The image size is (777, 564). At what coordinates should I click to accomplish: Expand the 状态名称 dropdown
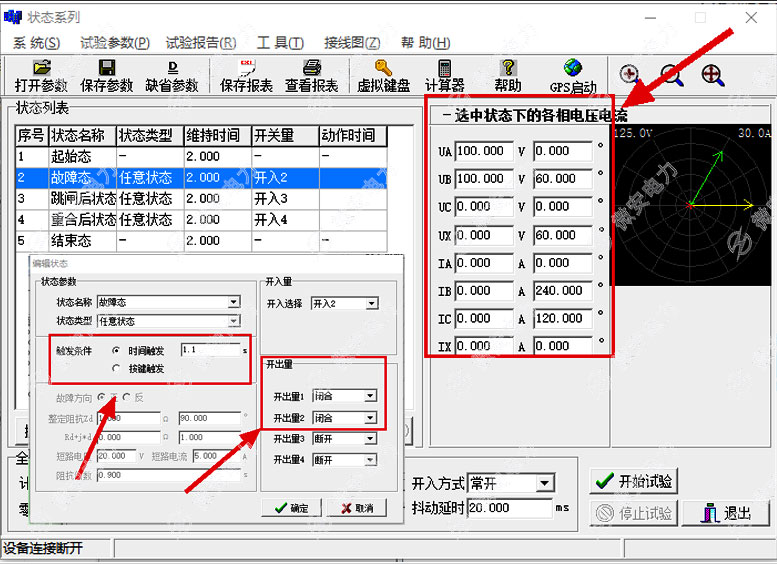click(x=234, y=302)
